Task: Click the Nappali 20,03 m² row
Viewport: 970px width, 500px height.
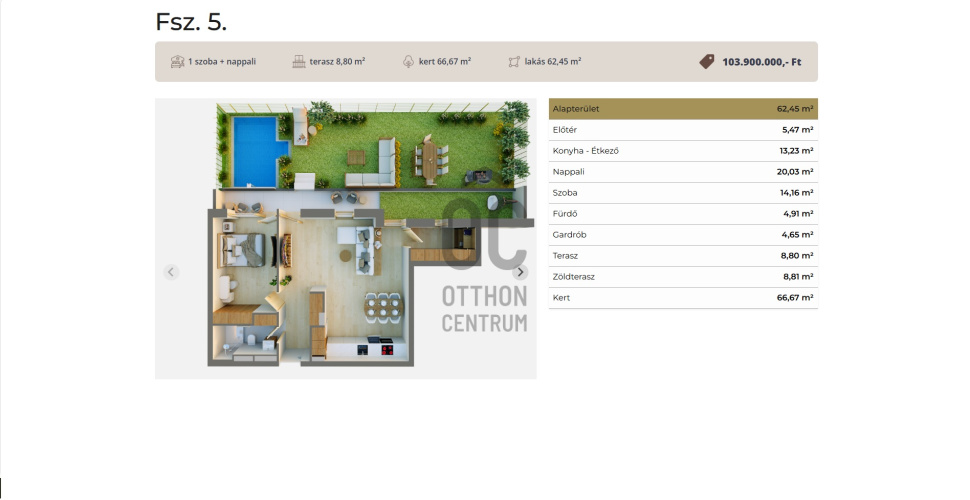Action: pyautogui.click(x=682, y=172)
